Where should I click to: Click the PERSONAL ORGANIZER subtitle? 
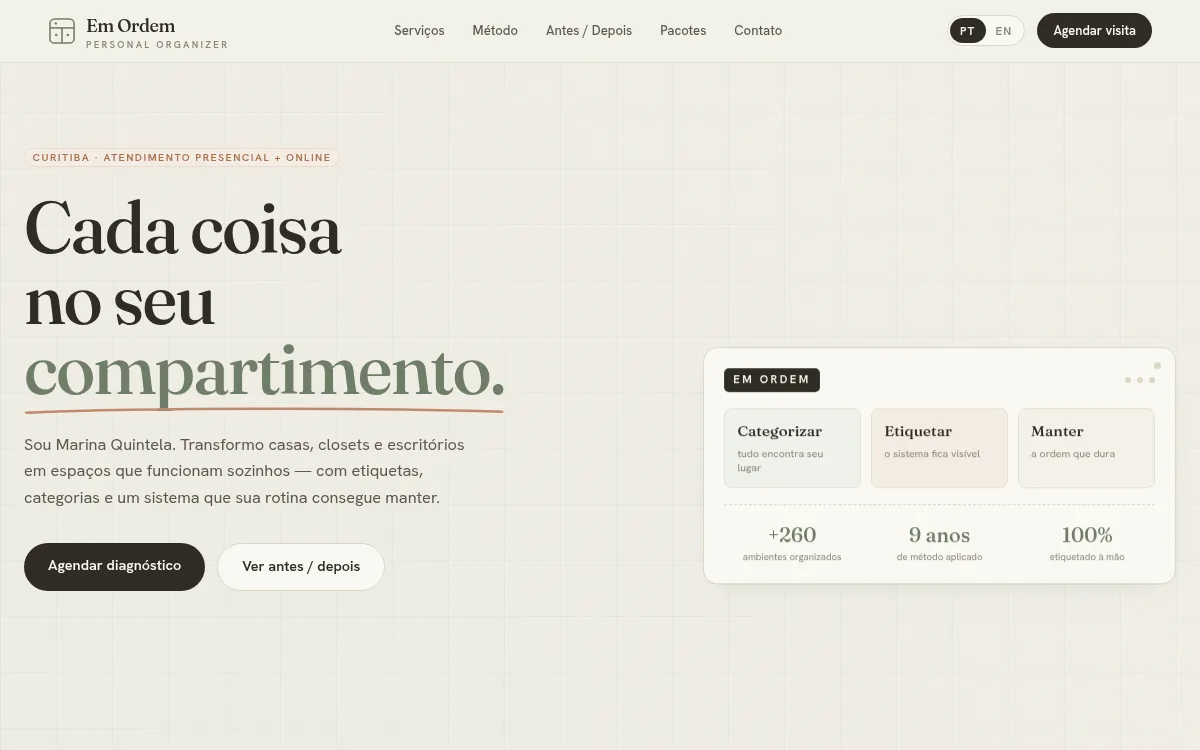[x=157, y=45]
